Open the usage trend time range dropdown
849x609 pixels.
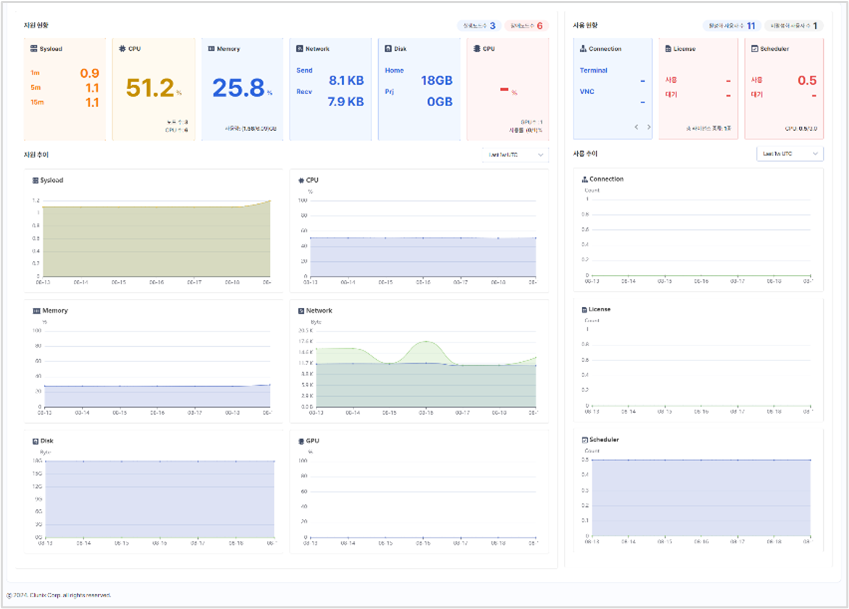pos(790,154)
